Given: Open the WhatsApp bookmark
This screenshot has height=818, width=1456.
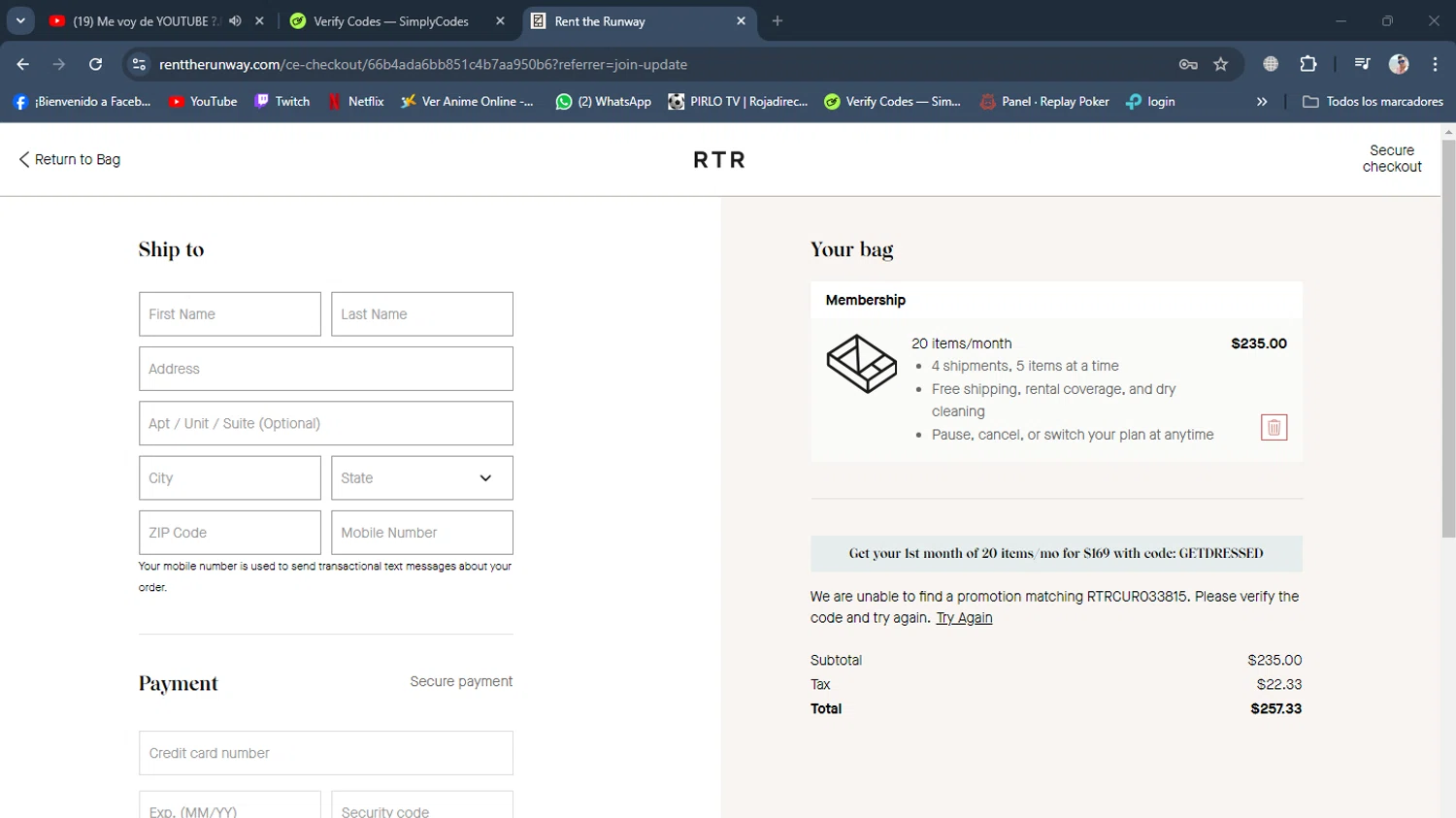Looking at the screenshot, I should click(x=603, y=101).
